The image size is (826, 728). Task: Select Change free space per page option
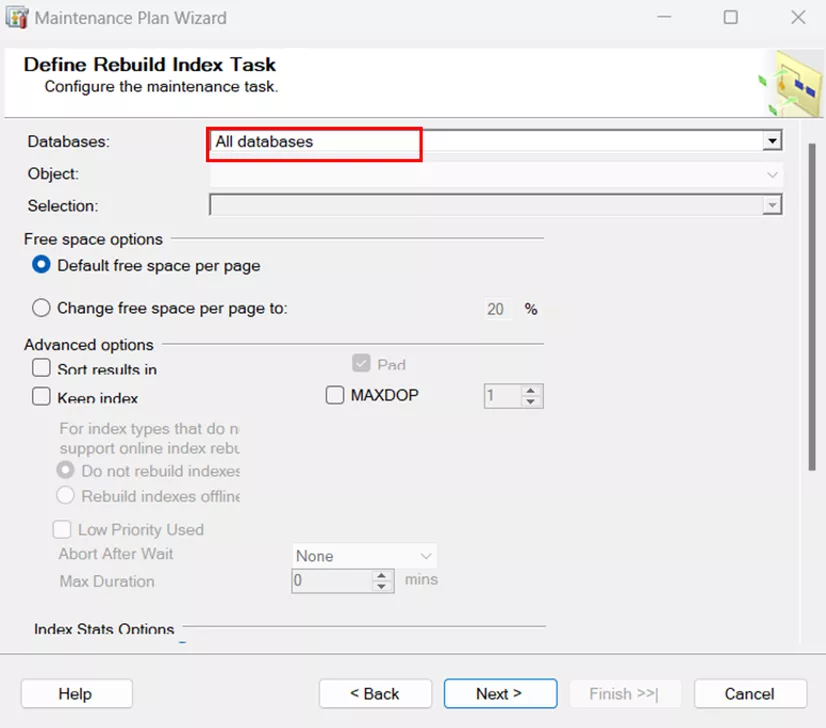(x=41, y=308)
